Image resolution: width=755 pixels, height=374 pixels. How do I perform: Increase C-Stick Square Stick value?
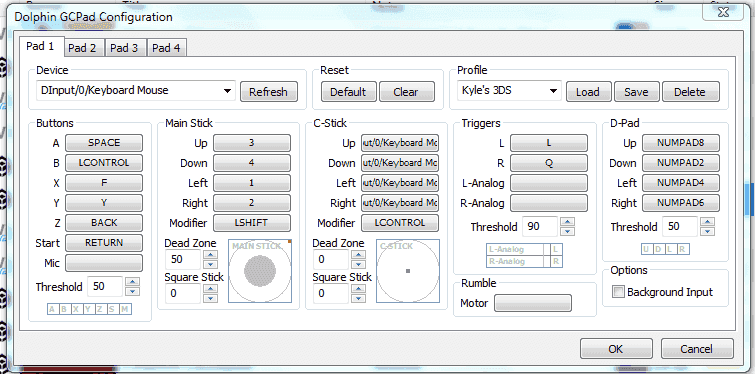358,288
